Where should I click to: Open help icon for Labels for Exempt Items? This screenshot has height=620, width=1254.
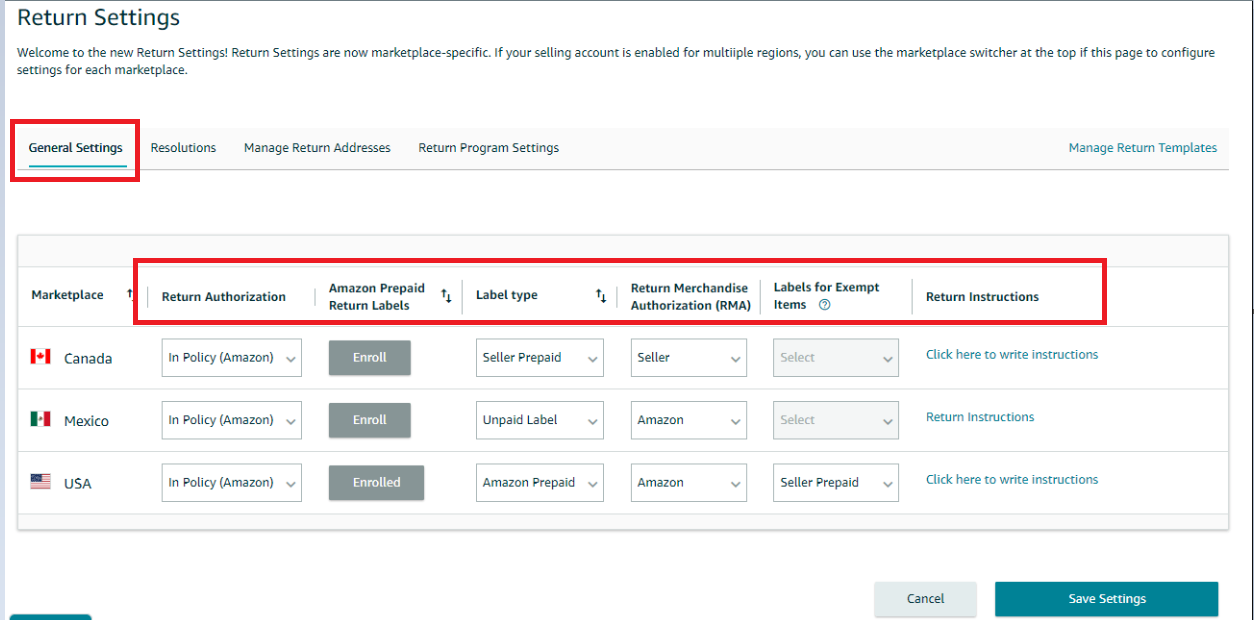click(x=825, y=305)
